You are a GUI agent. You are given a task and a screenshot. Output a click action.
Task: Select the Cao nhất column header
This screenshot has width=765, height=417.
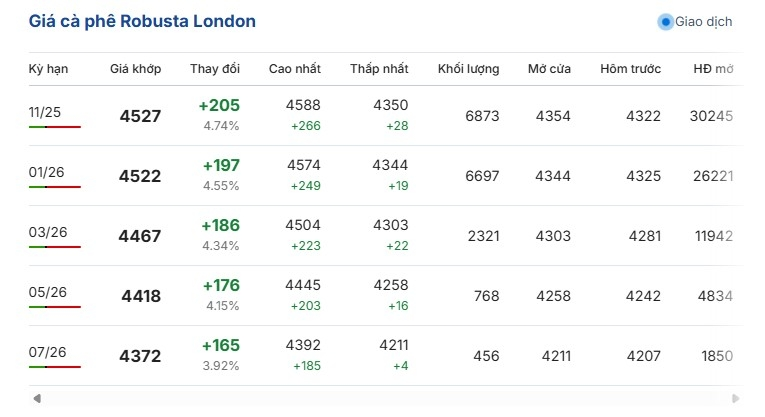click(295, 69)
